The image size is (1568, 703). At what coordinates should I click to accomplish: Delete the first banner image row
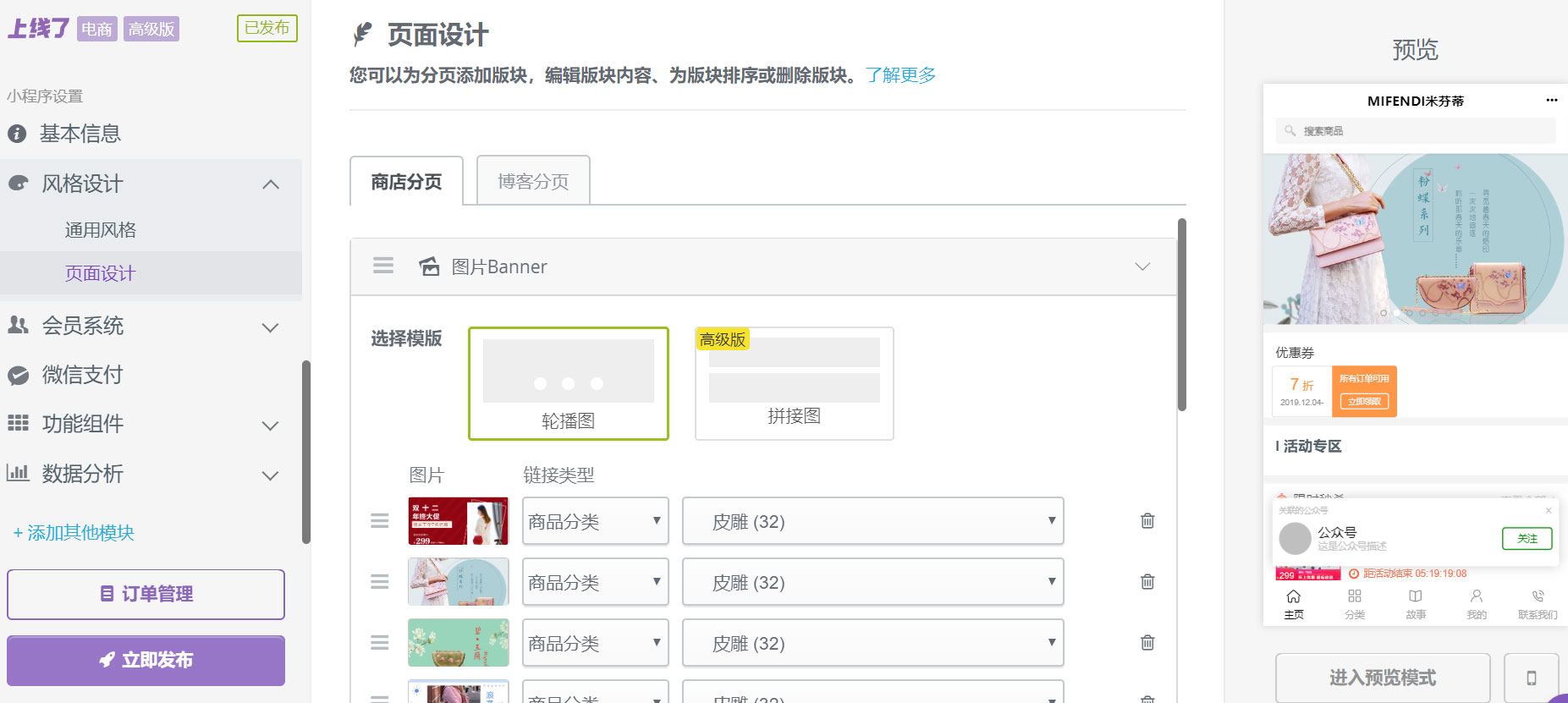pos(1147,521)
